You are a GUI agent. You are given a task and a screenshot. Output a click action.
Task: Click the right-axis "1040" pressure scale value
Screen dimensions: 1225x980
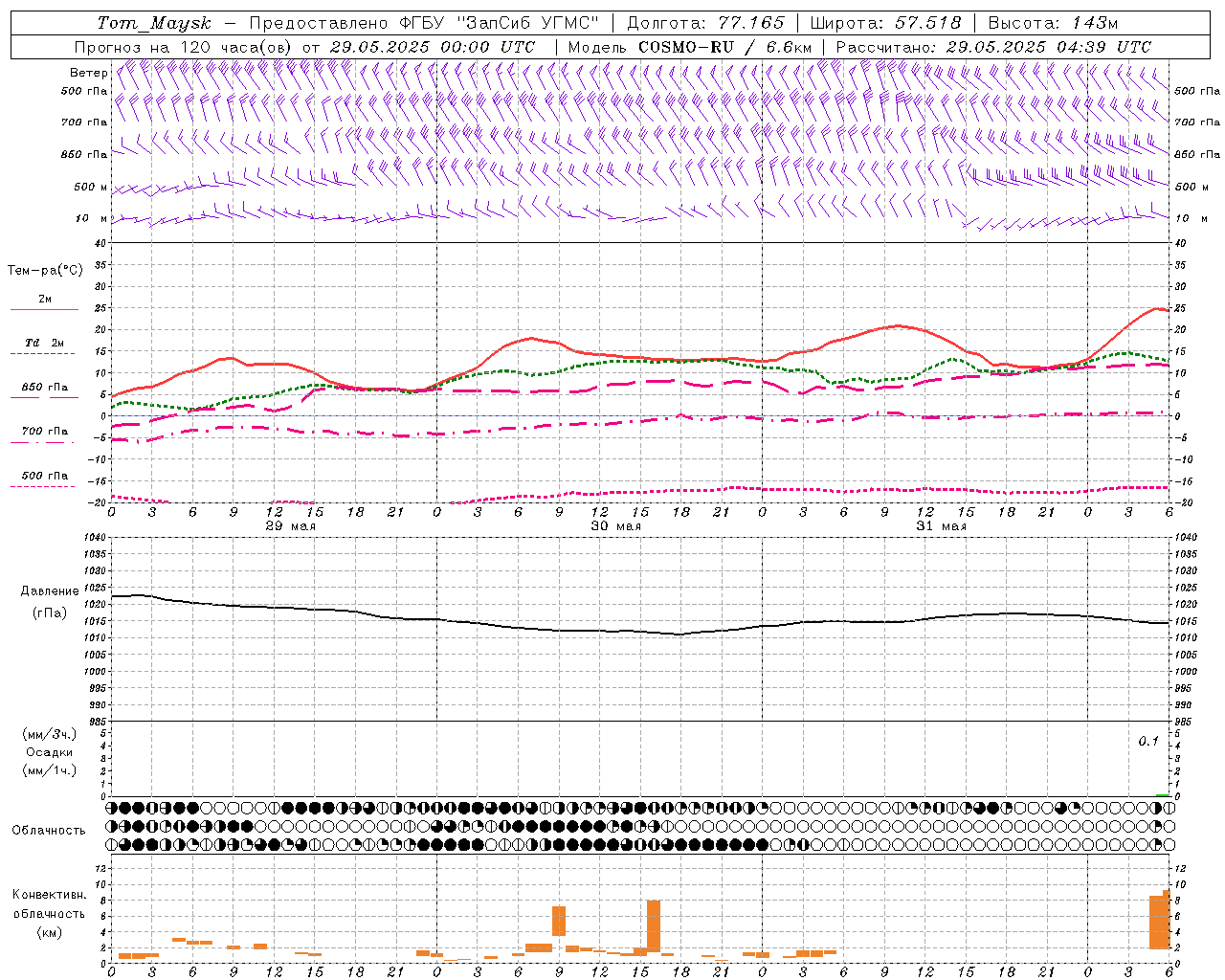[1185, 538]
